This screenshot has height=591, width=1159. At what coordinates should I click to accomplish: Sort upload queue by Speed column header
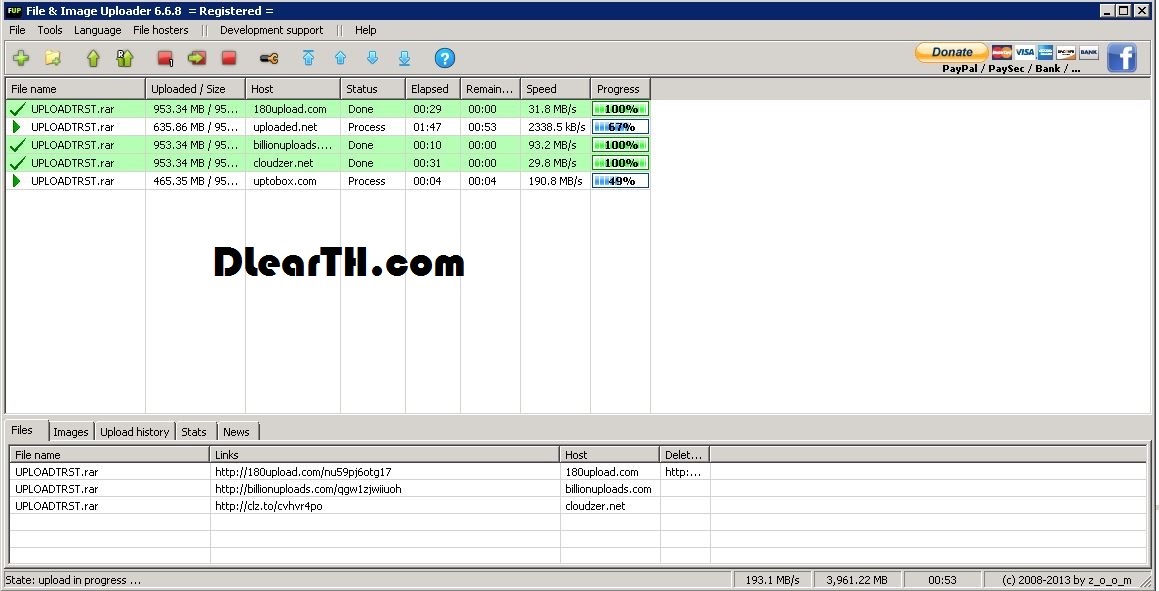coord(554,89)
